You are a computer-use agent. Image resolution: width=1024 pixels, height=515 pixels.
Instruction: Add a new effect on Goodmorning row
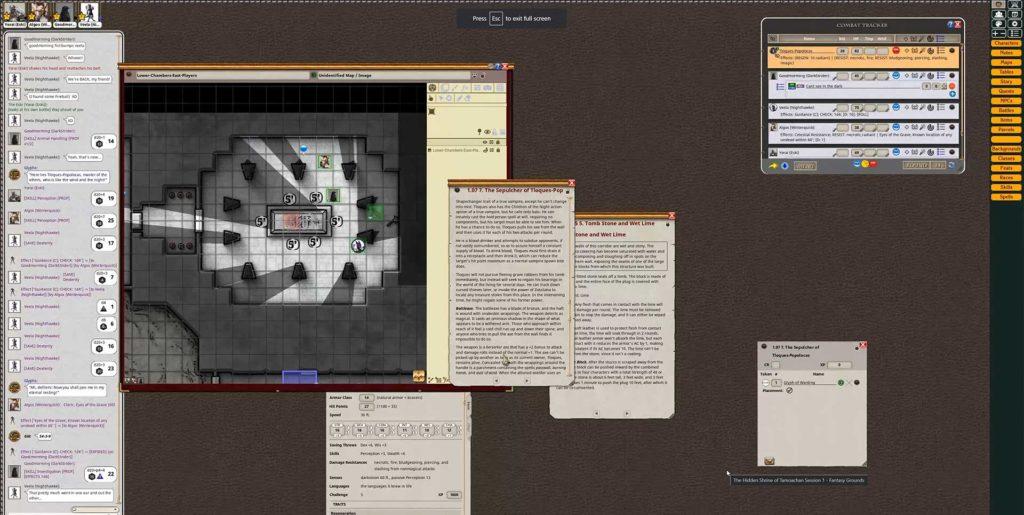pos(952,94)
